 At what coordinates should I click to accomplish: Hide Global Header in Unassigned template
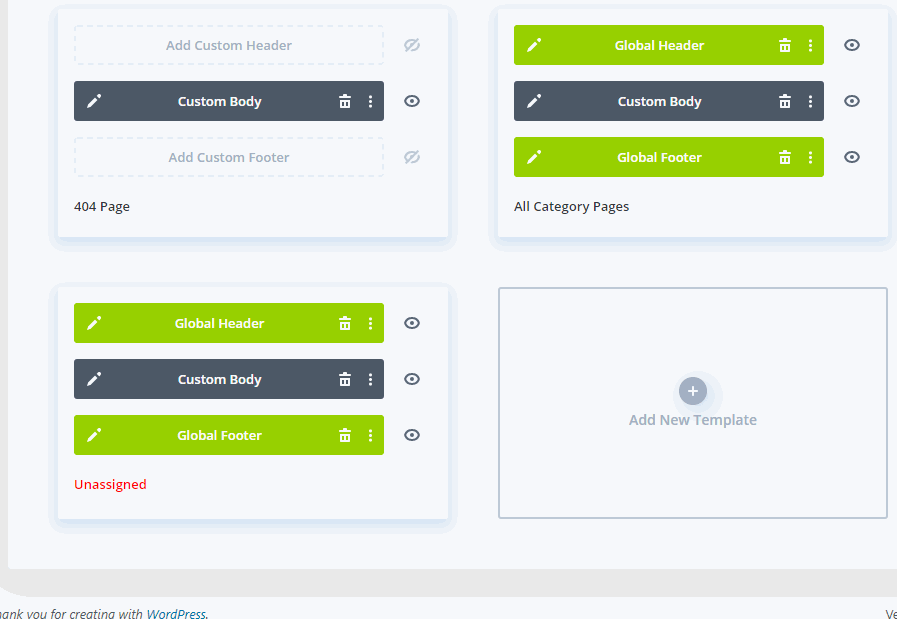click(x=412, y=323)
